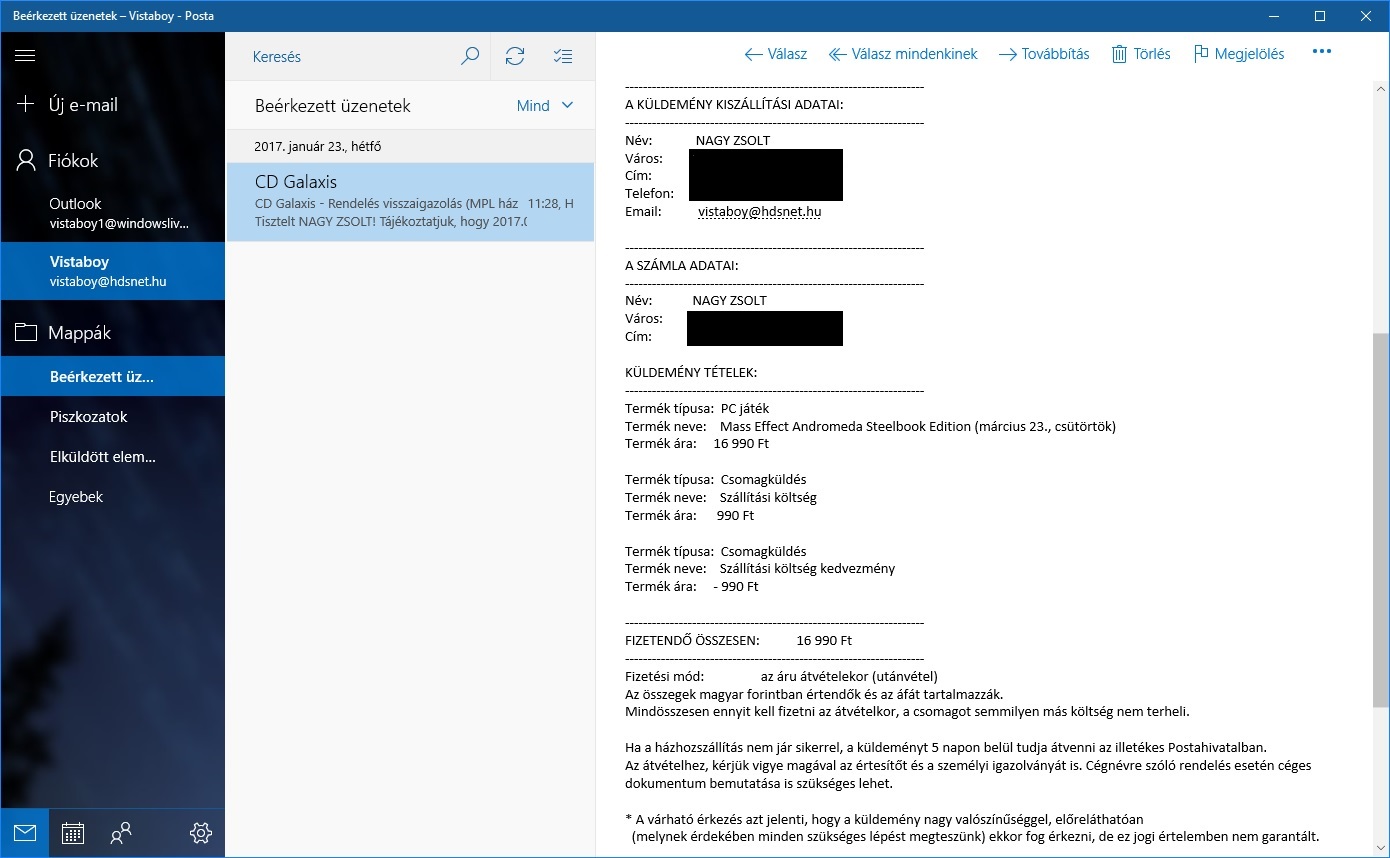Screen dimensions: 1390x858
Task: Select the Vistaboy hdsnet.hu account
Action: (x=112, y=271)
